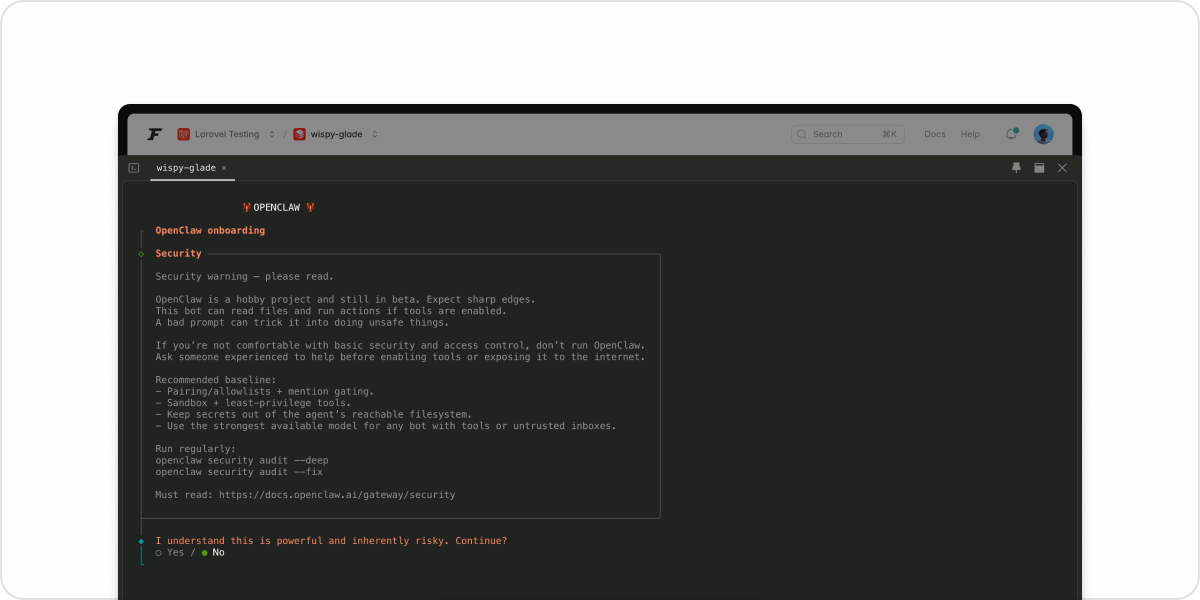Click the Security section heading

coord(178,253)
